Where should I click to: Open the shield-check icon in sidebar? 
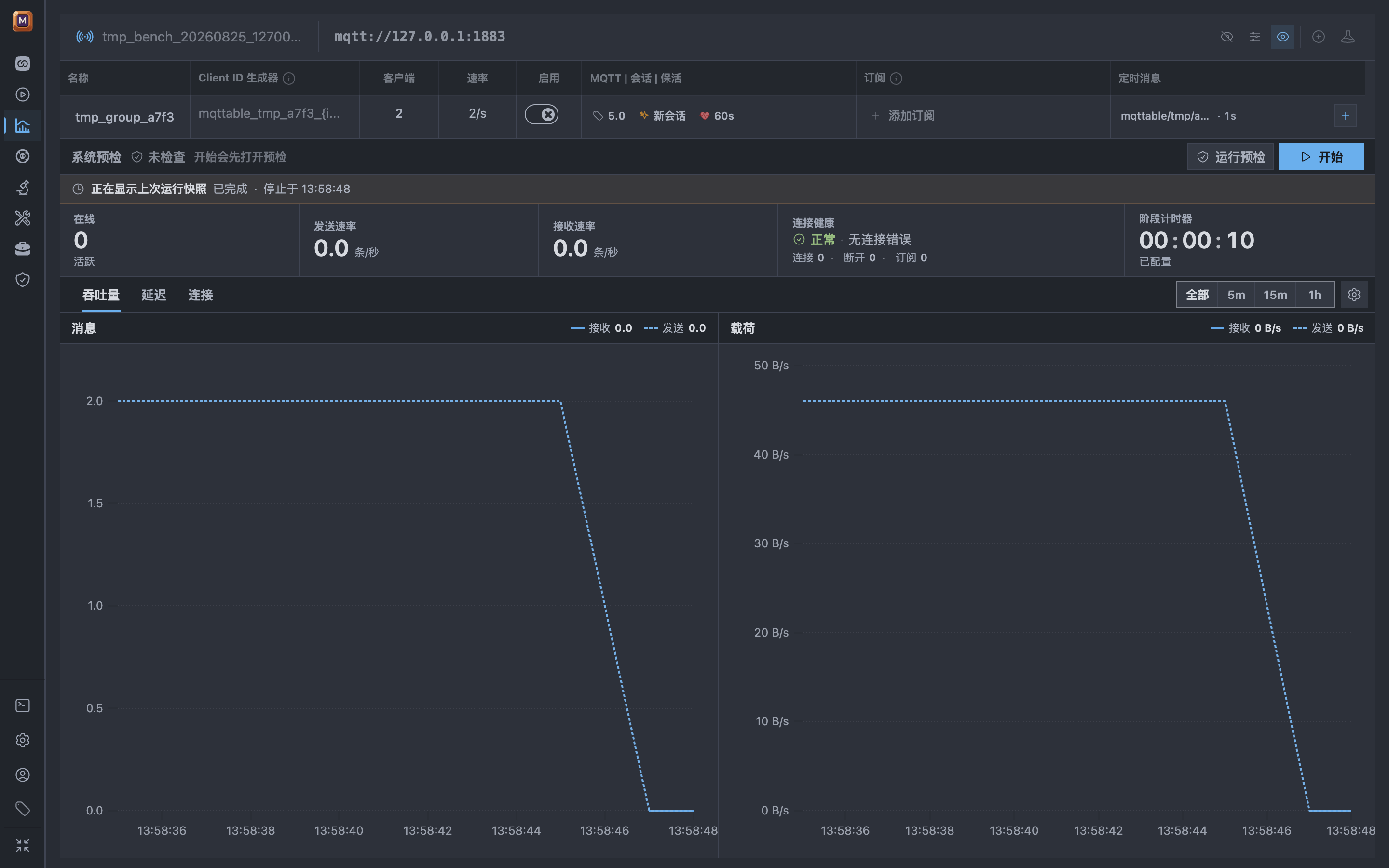click(x=22, y=280)
